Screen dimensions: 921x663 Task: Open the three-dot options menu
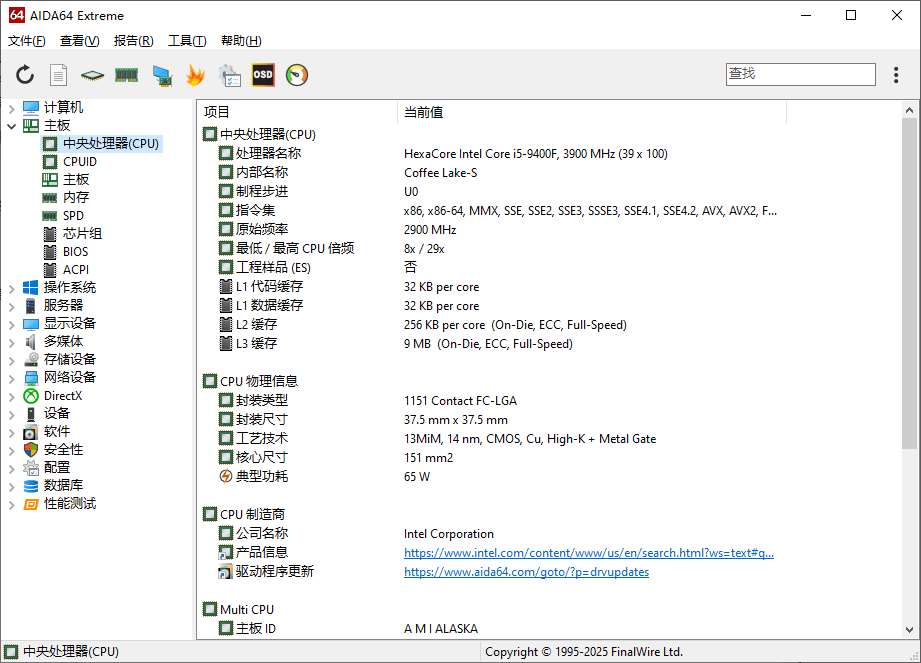896,75
